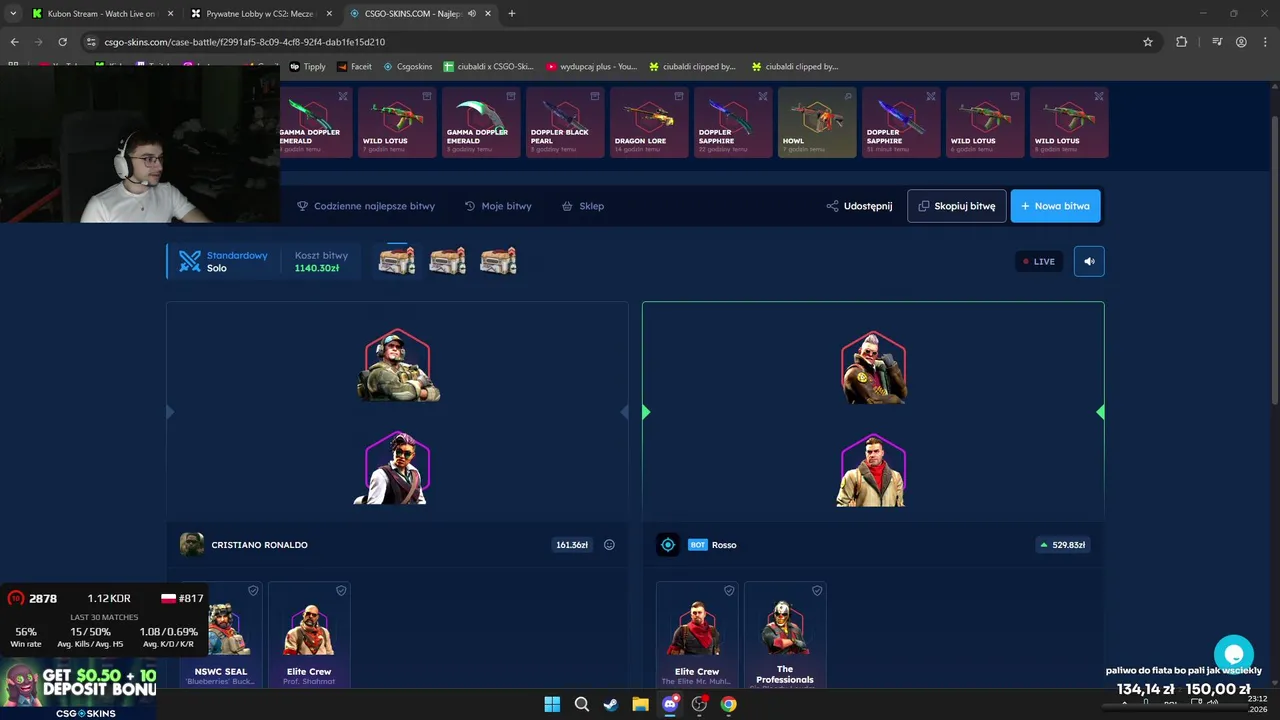Copy the battle with Skopiuj bitwę
Image resolution: width=1280 pixels, height=720 pixels.
(x=956, y=206)
